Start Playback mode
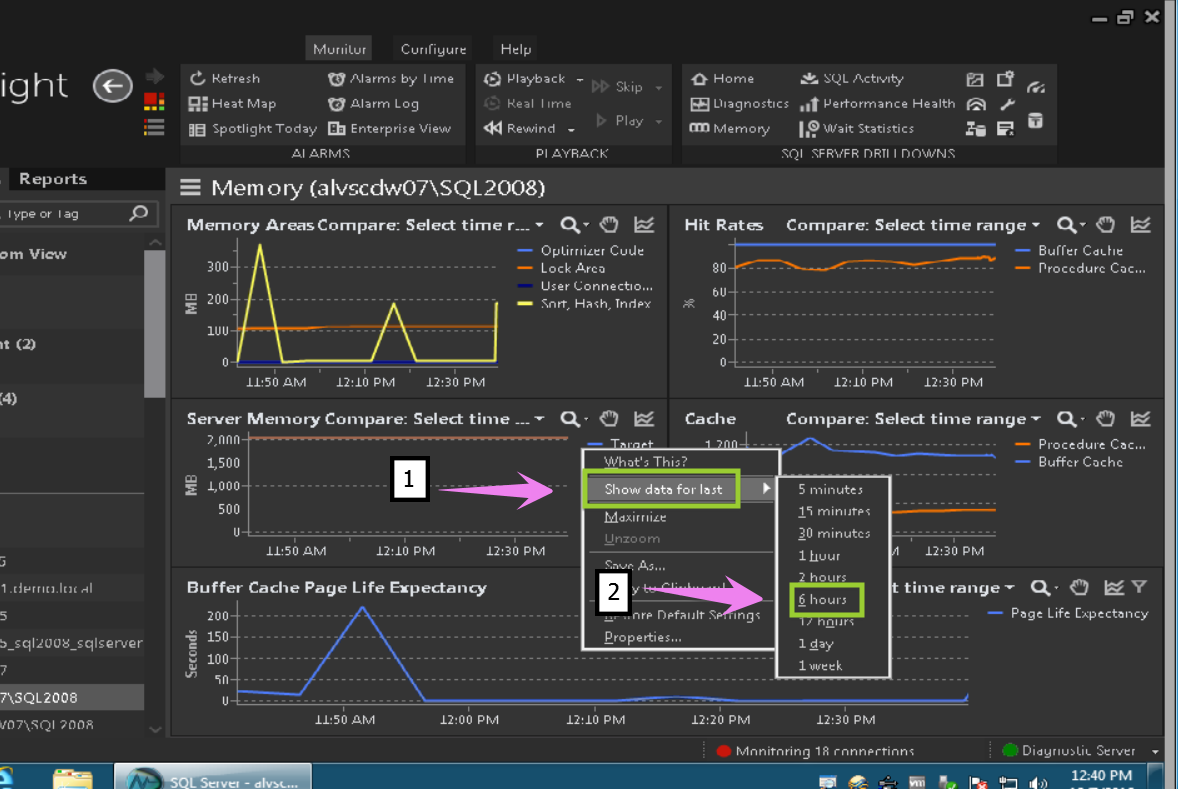Screen dimensions: 1178x789 tap(524, 78)
